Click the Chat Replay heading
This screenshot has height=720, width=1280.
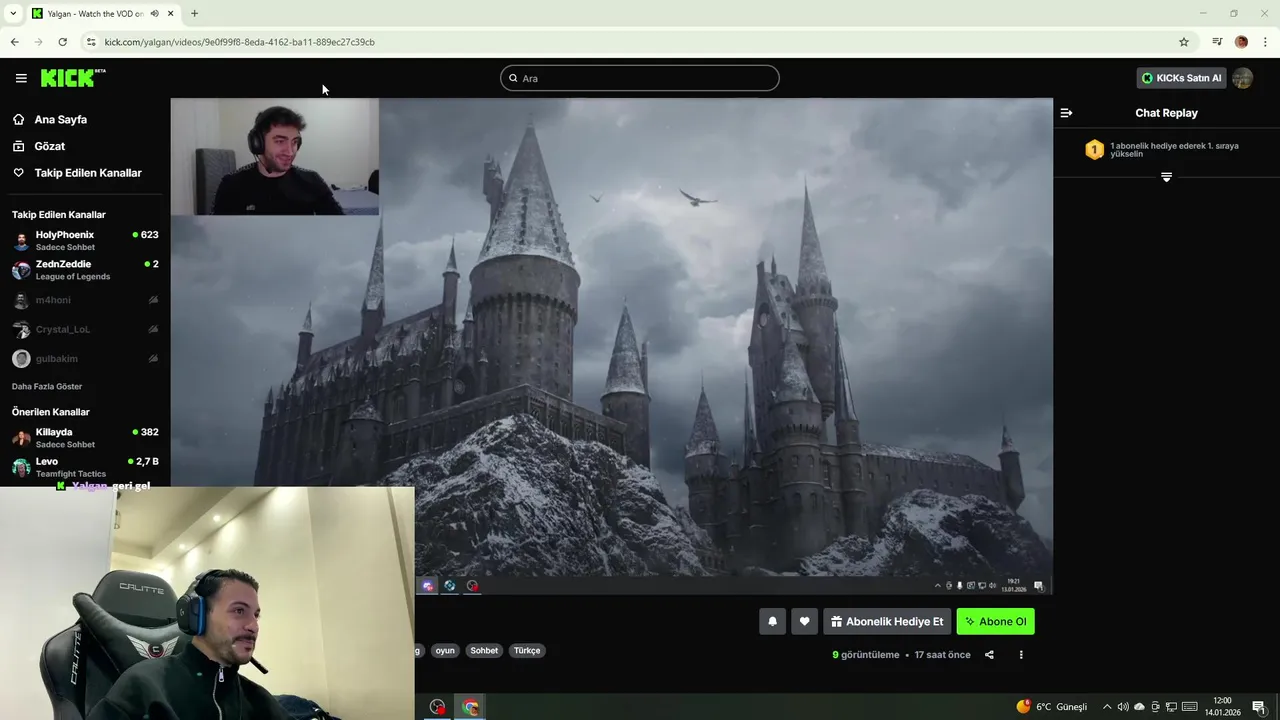(1166, 113)
